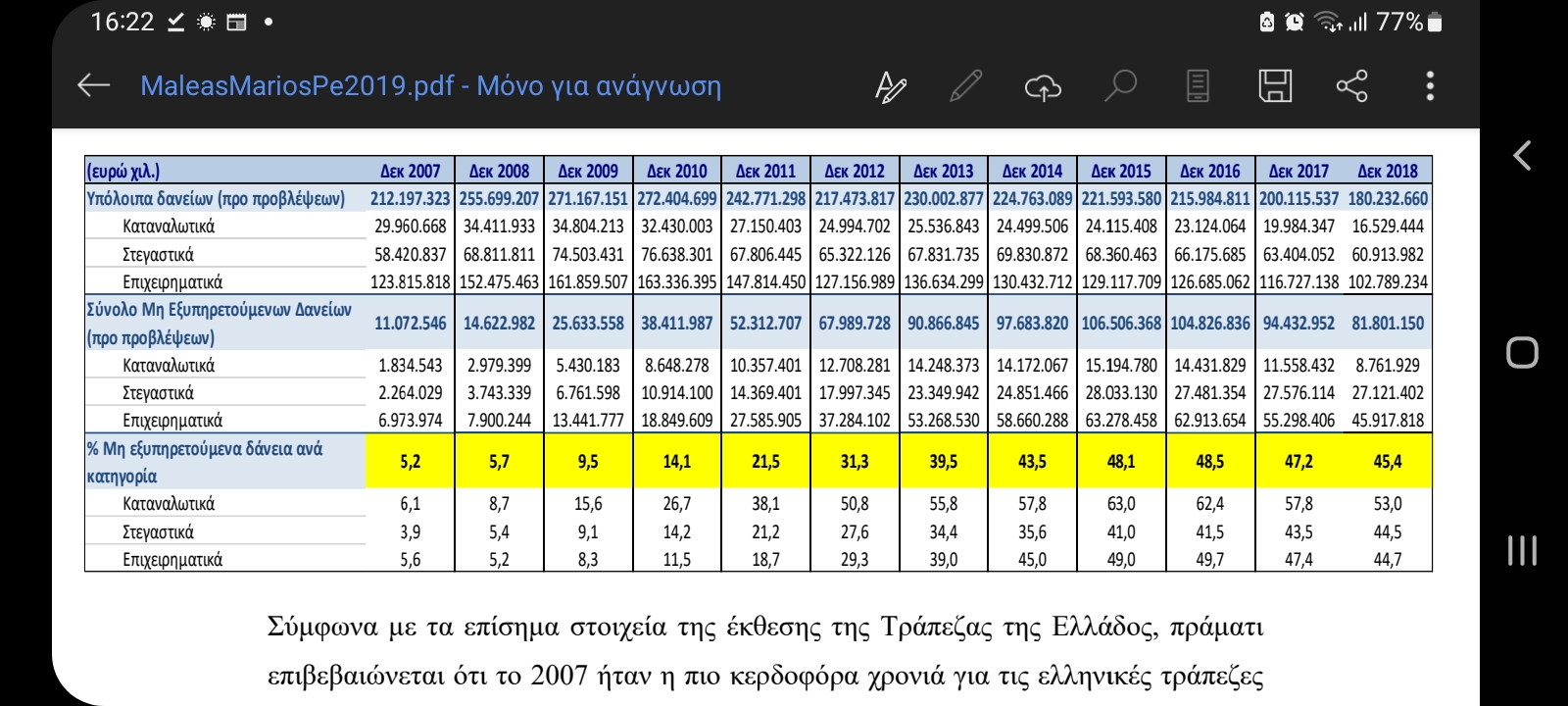This screenshot has height=706, width=1568.
Task: Select the yellow cell showing 45,4
Action: tap(1388, 461)
